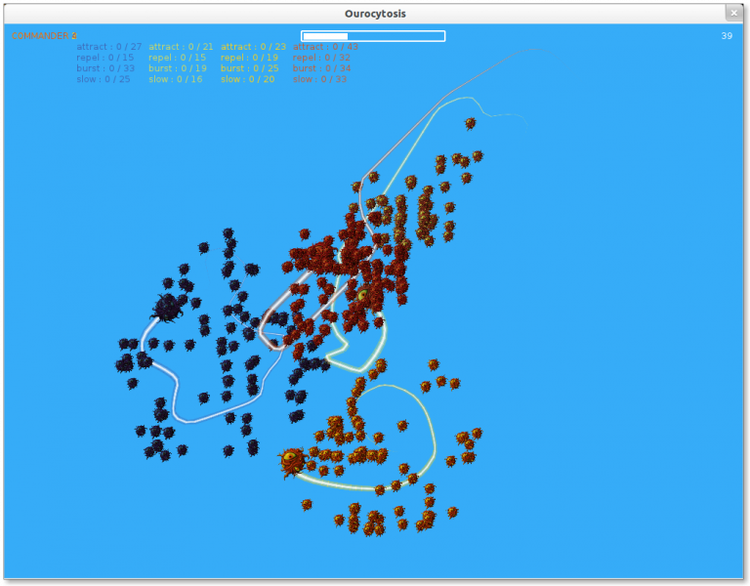750x586 pixels.
Task: Click the 'burst : 0 / 19' stat
Action: point(177,68)
